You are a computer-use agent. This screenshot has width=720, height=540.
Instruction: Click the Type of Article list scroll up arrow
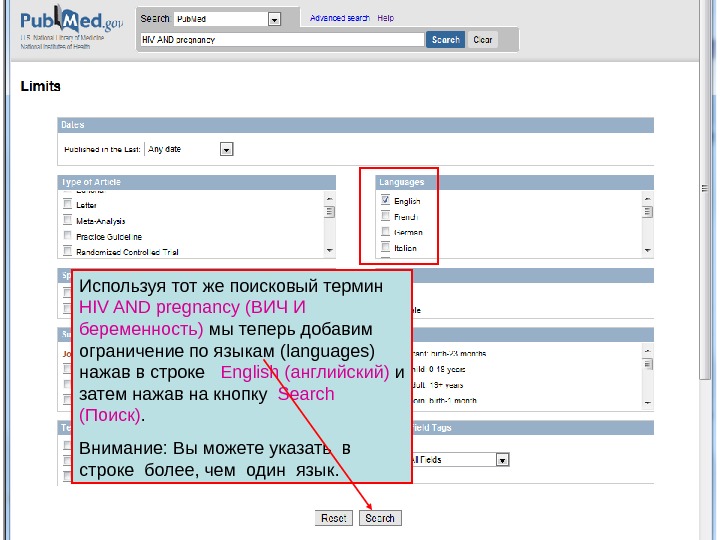(329, 198)
